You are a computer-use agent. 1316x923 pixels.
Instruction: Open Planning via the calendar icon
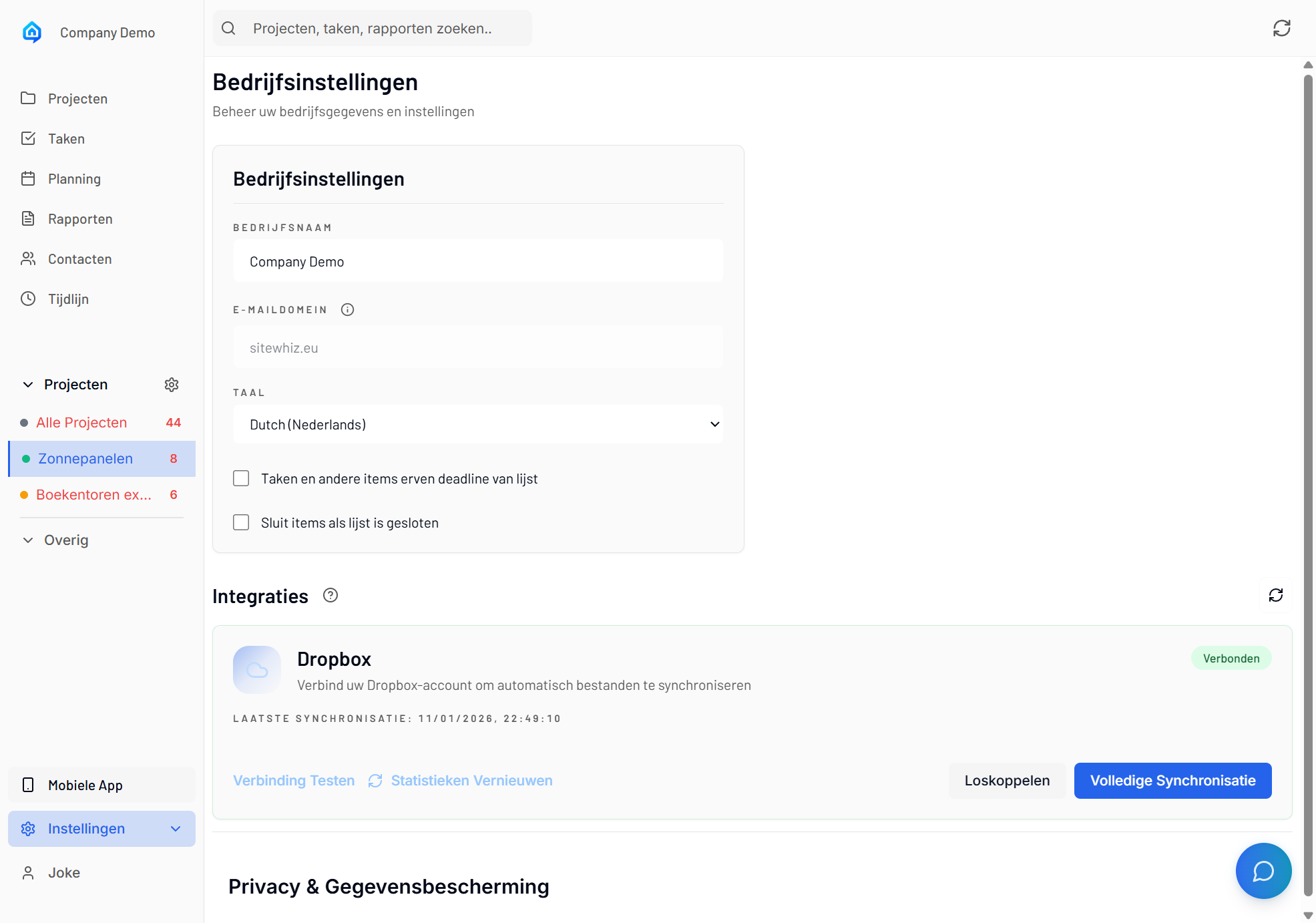tap(28, 178)
